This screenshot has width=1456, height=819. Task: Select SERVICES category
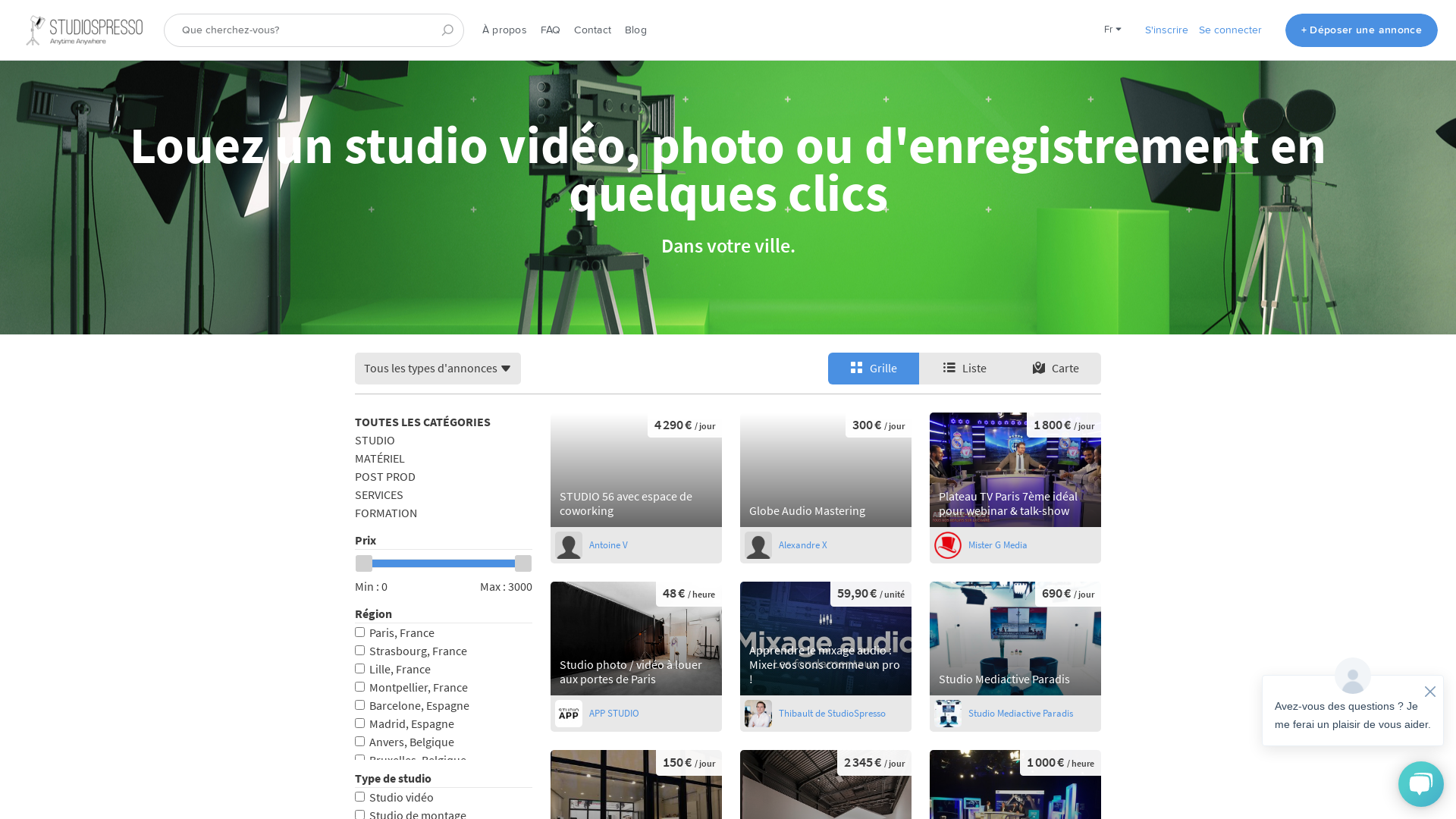[x=379, y=495]
